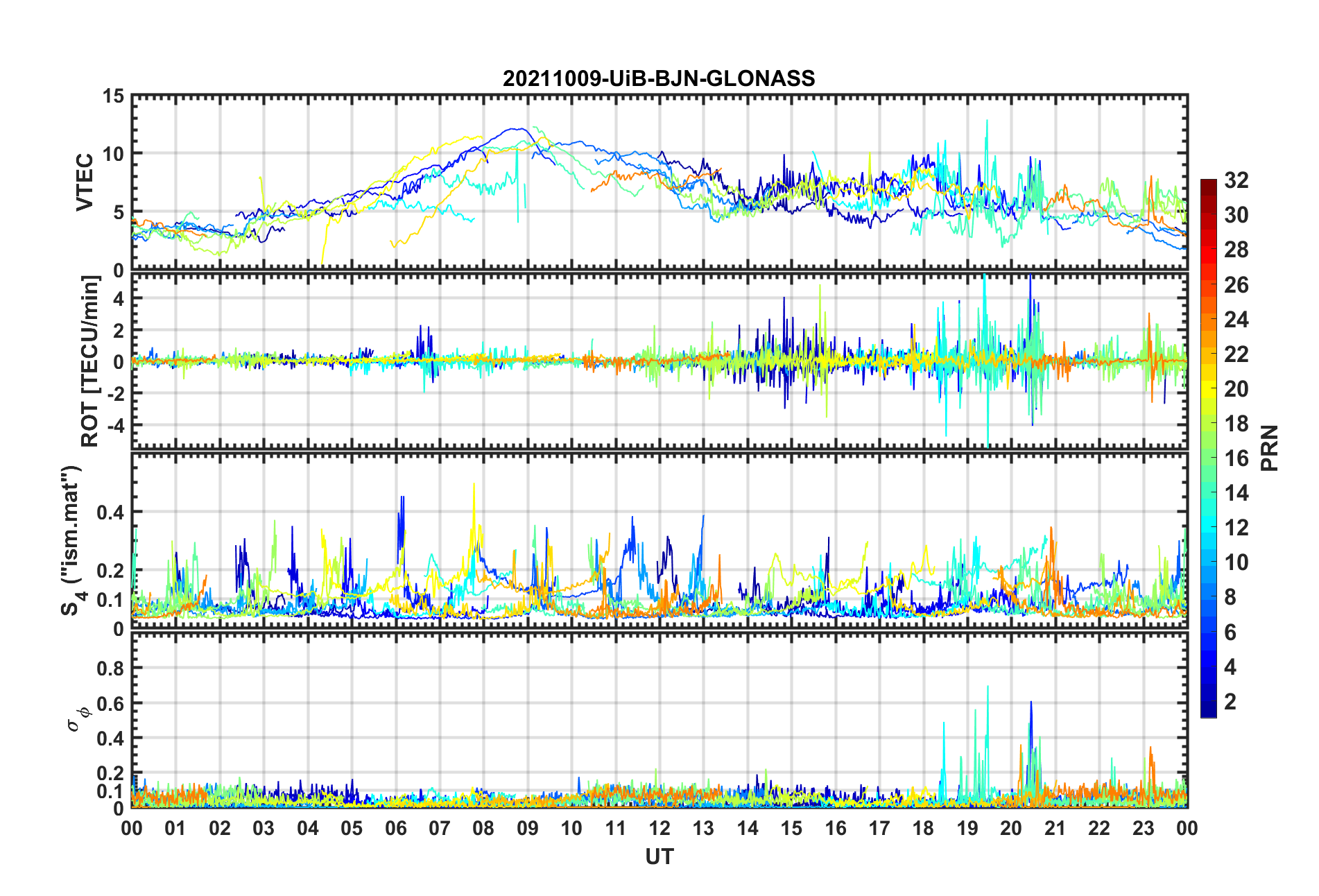Click the -2 tick label on the ROT axis

(115, 393)
